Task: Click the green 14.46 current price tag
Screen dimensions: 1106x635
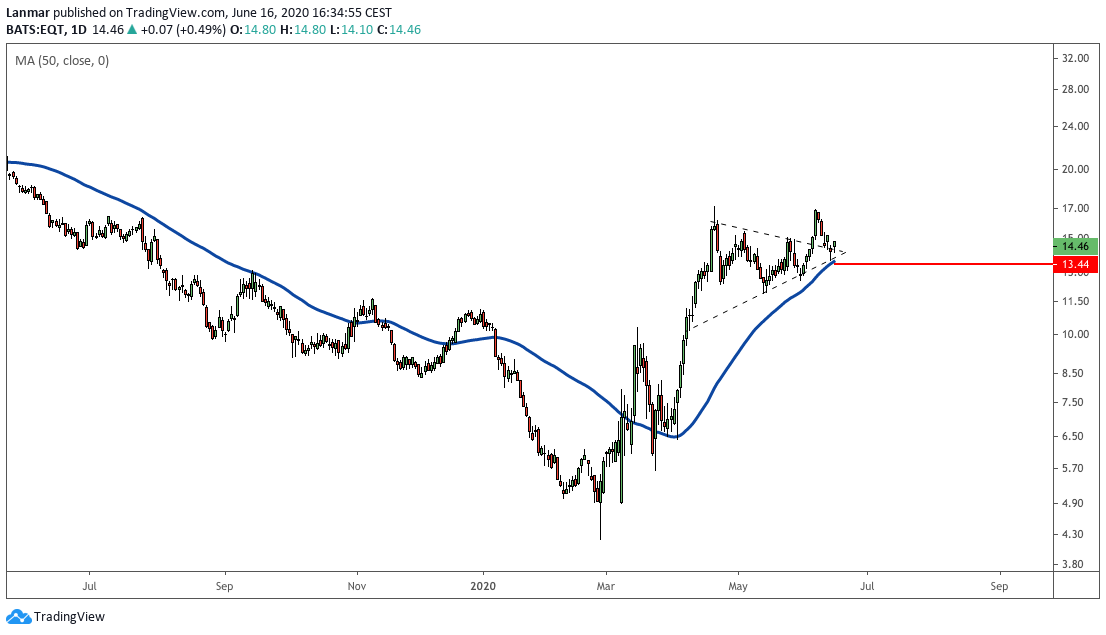Action: point(1076,246)
